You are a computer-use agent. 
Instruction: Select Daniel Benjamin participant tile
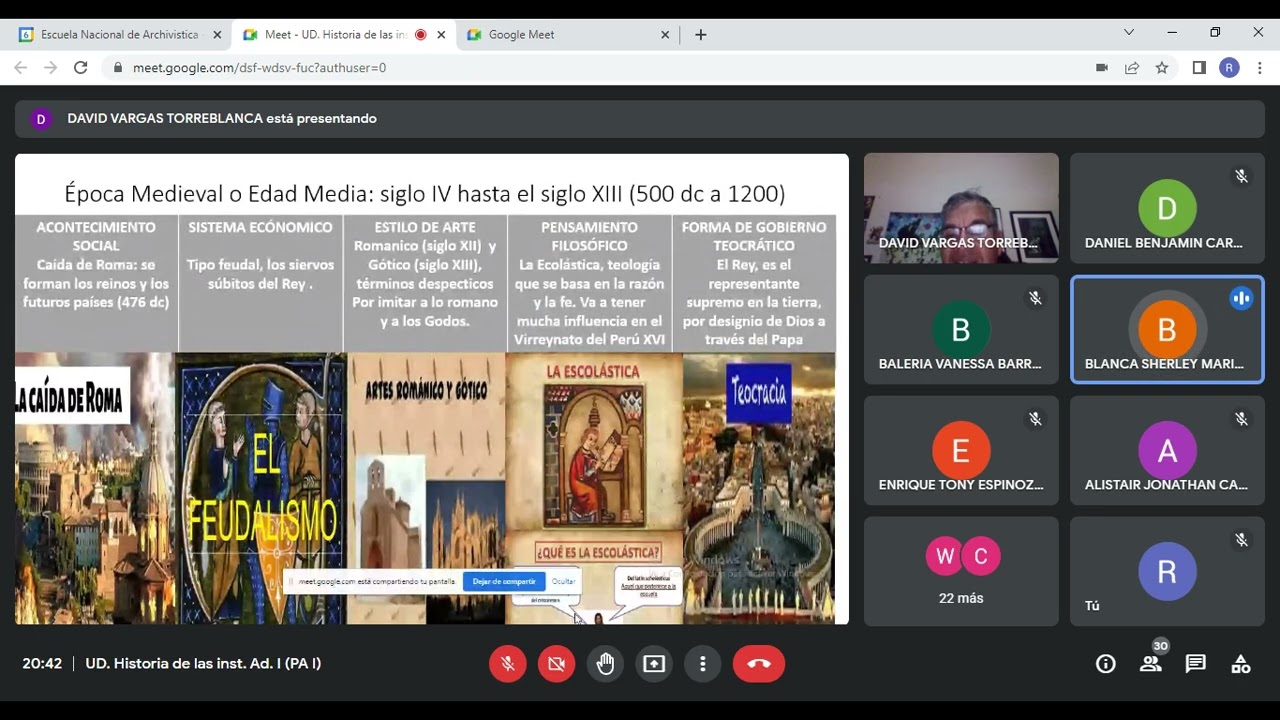coord(1167,208)
